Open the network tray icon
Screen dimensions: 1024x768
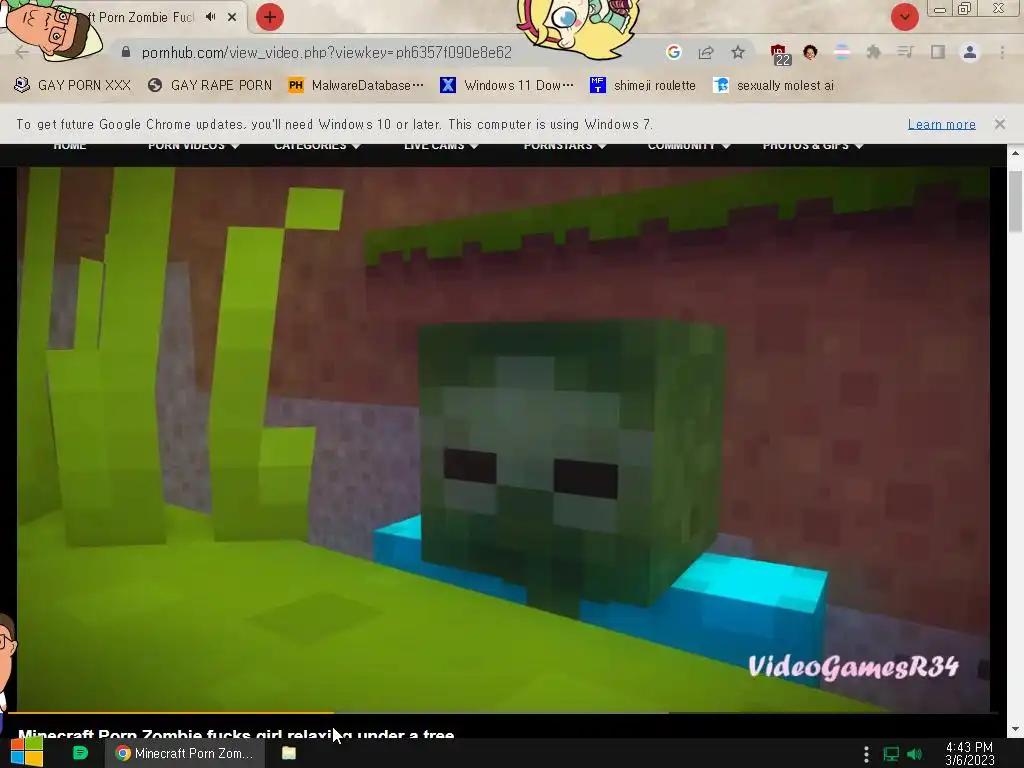[x=891, y=754]
